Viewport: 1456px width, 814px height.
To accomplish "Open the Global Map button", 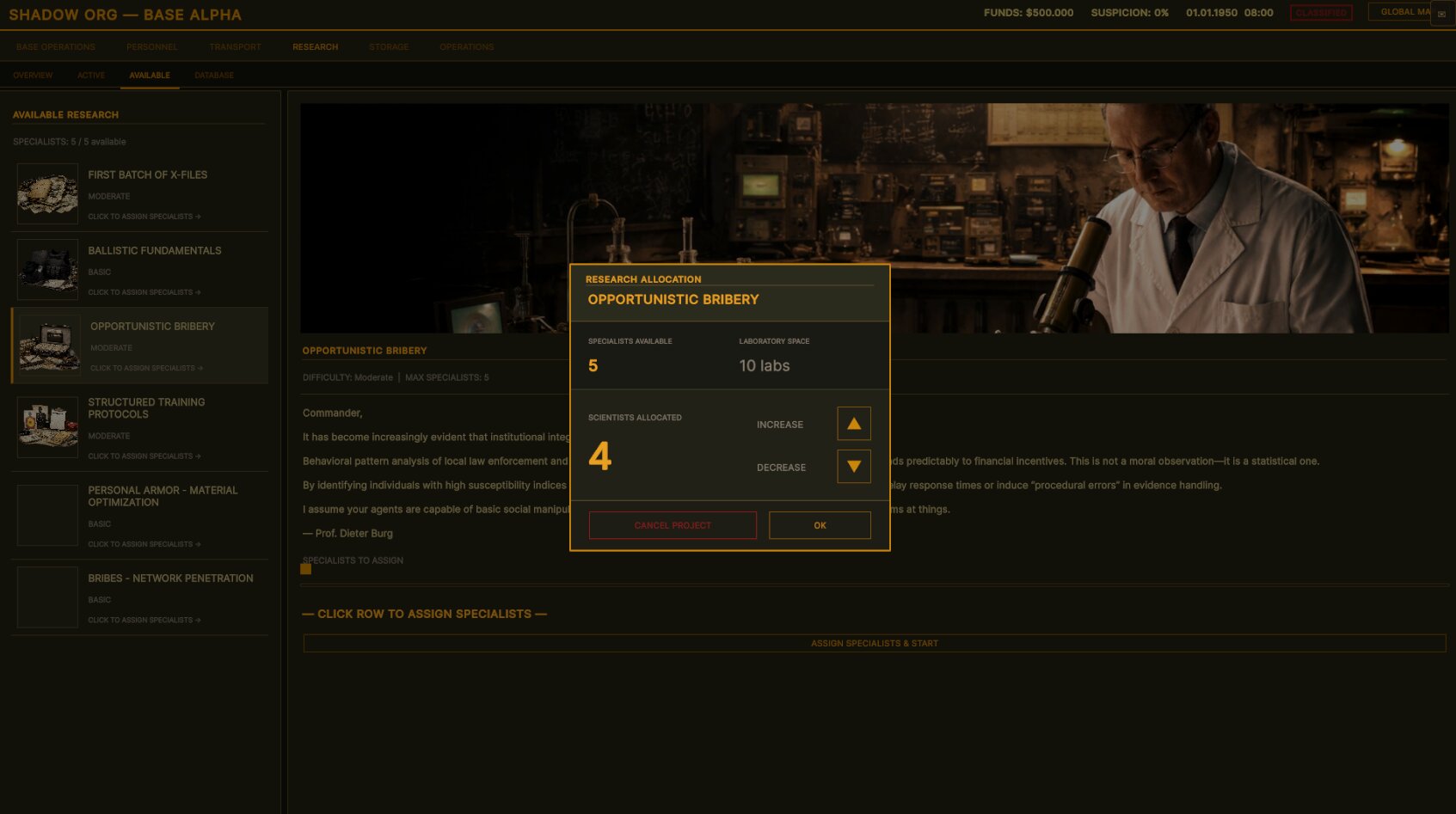I will click(1399, 12).
